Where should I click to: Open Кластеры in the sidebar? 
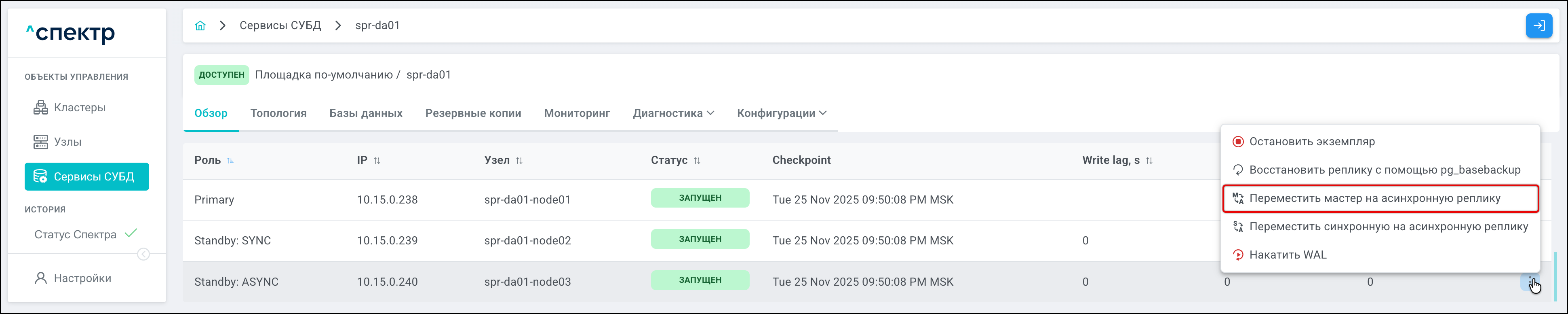(x=79, y=108)
